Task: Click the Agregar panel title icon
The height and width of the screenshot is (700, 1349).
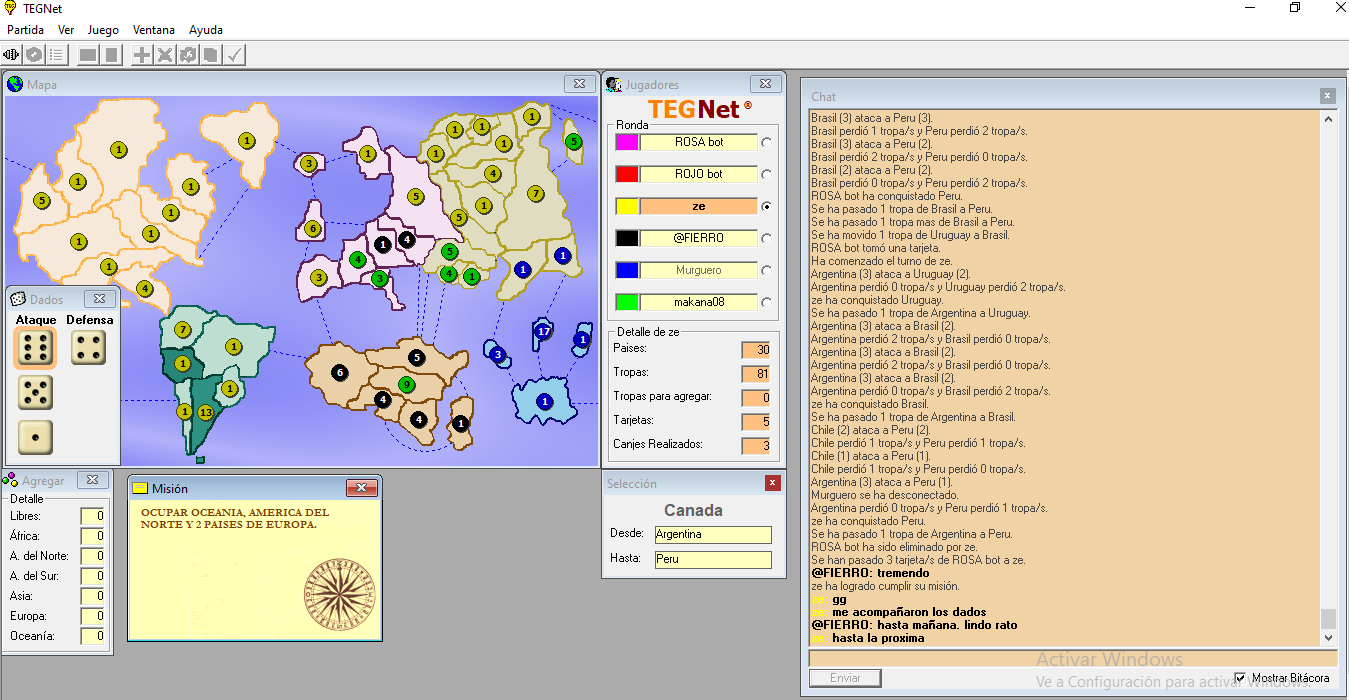Action: click(10, 480)
